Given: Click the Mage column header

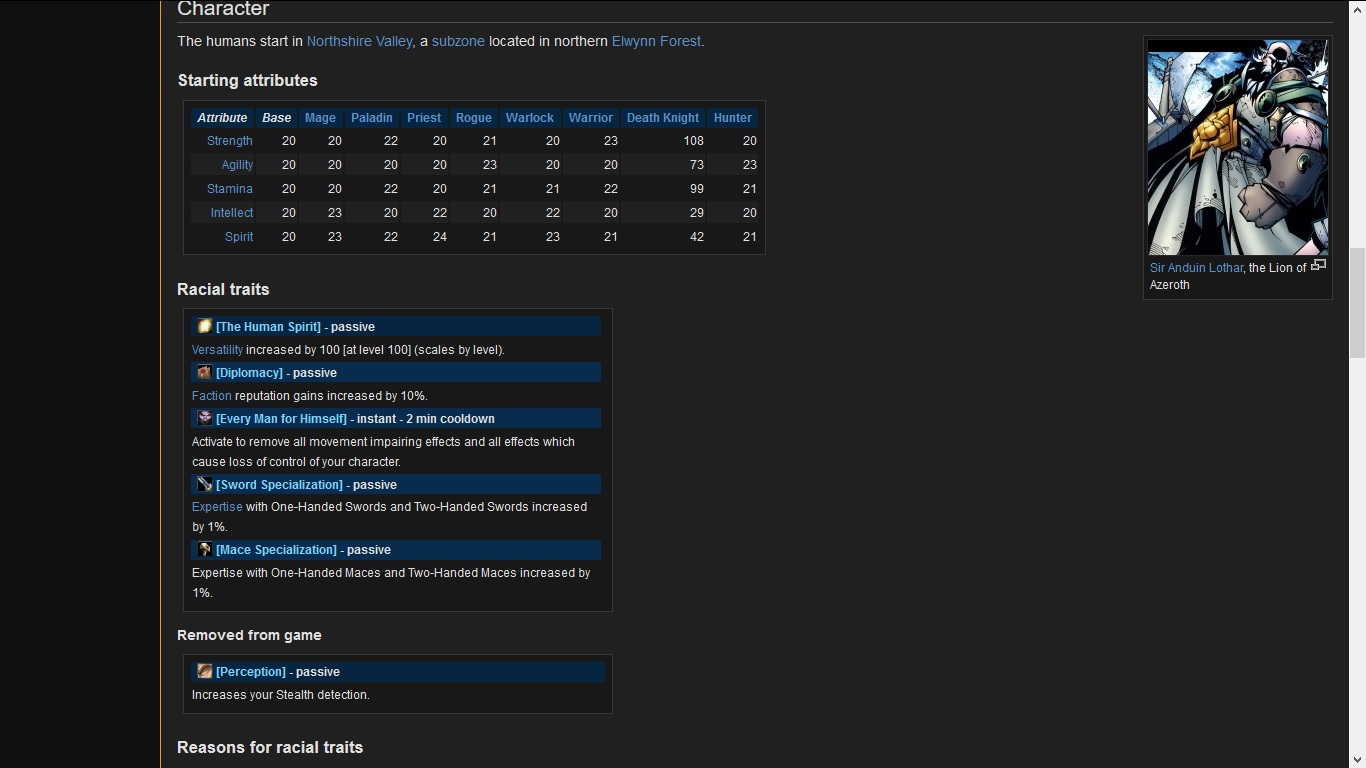Looking at the screenshot, I should 320,118.
